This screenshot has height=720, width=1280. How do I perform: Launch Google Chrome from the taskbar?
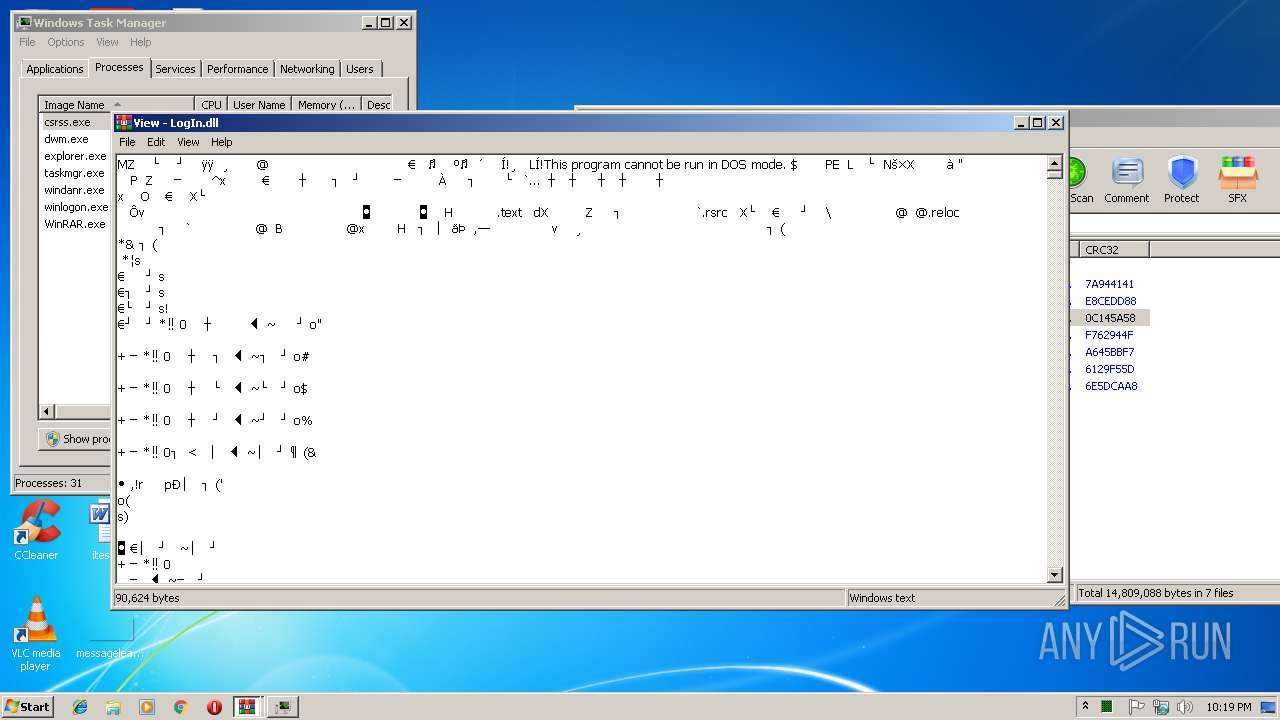(180, 707)
